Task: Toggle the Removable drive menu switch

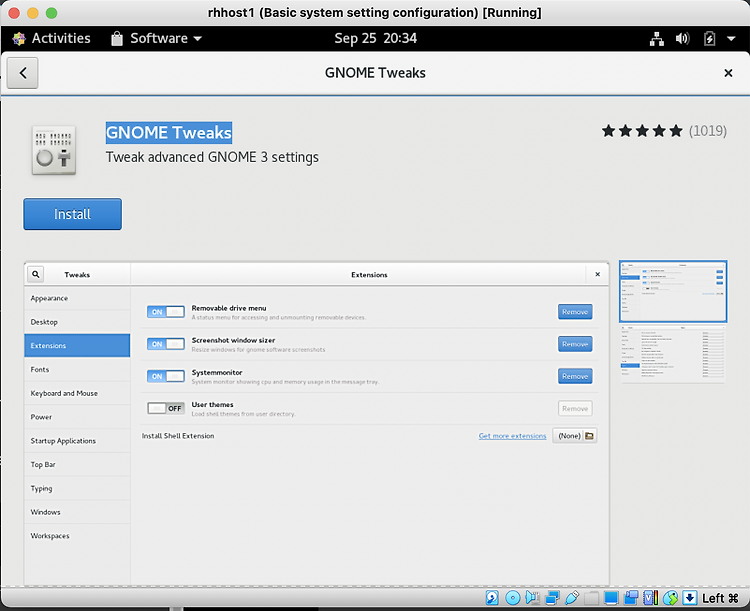Action: [x=165, y=312]
